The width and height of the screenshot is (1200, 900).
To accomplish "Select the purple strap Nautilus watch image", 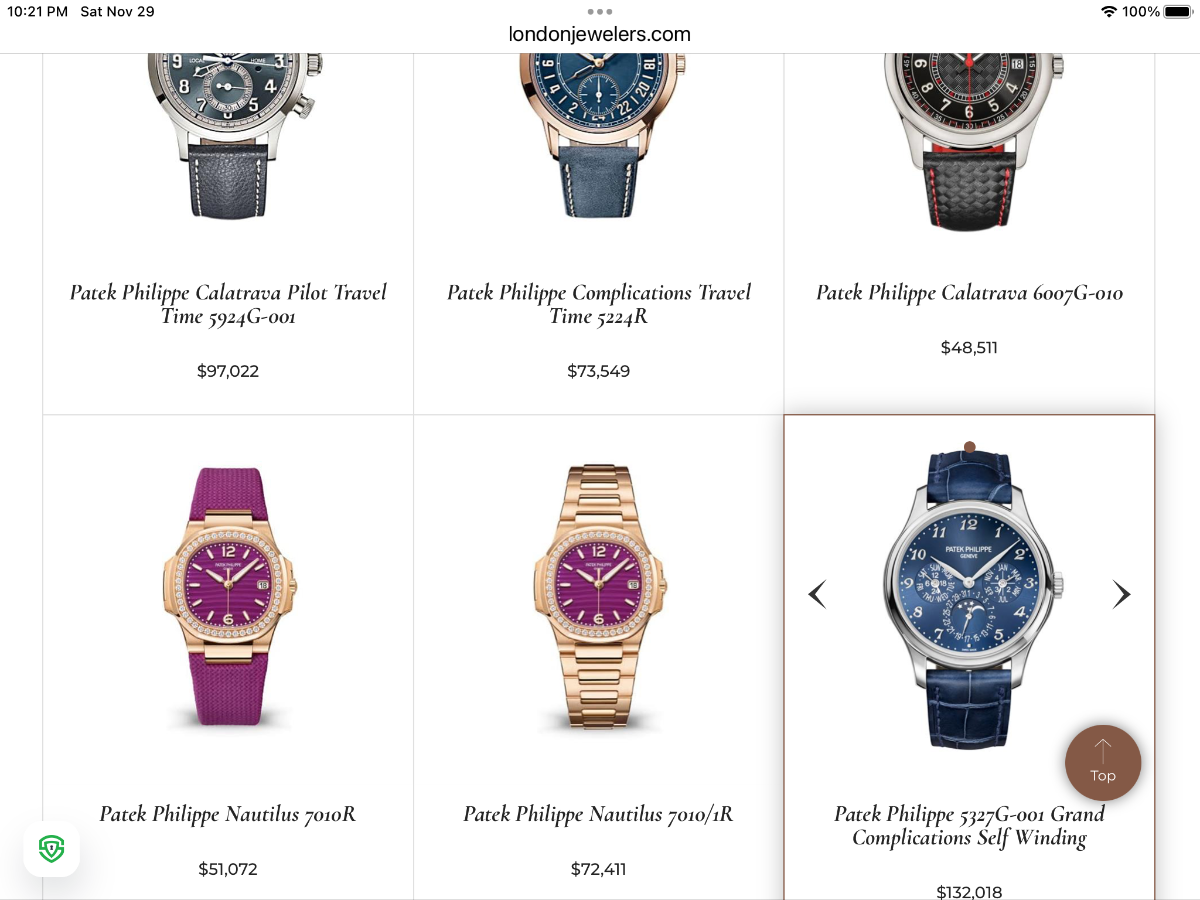I will [228, 595].
